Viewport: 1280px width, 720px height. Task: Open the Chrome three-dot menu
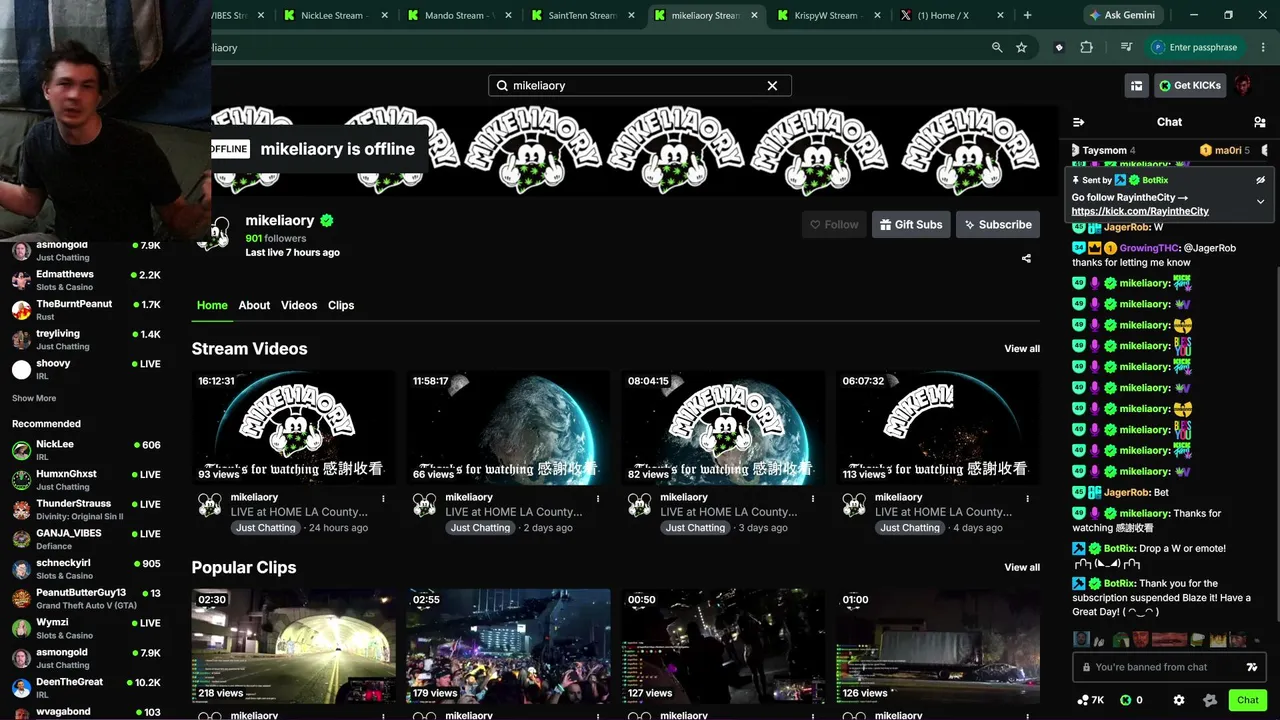point(1261,47)
